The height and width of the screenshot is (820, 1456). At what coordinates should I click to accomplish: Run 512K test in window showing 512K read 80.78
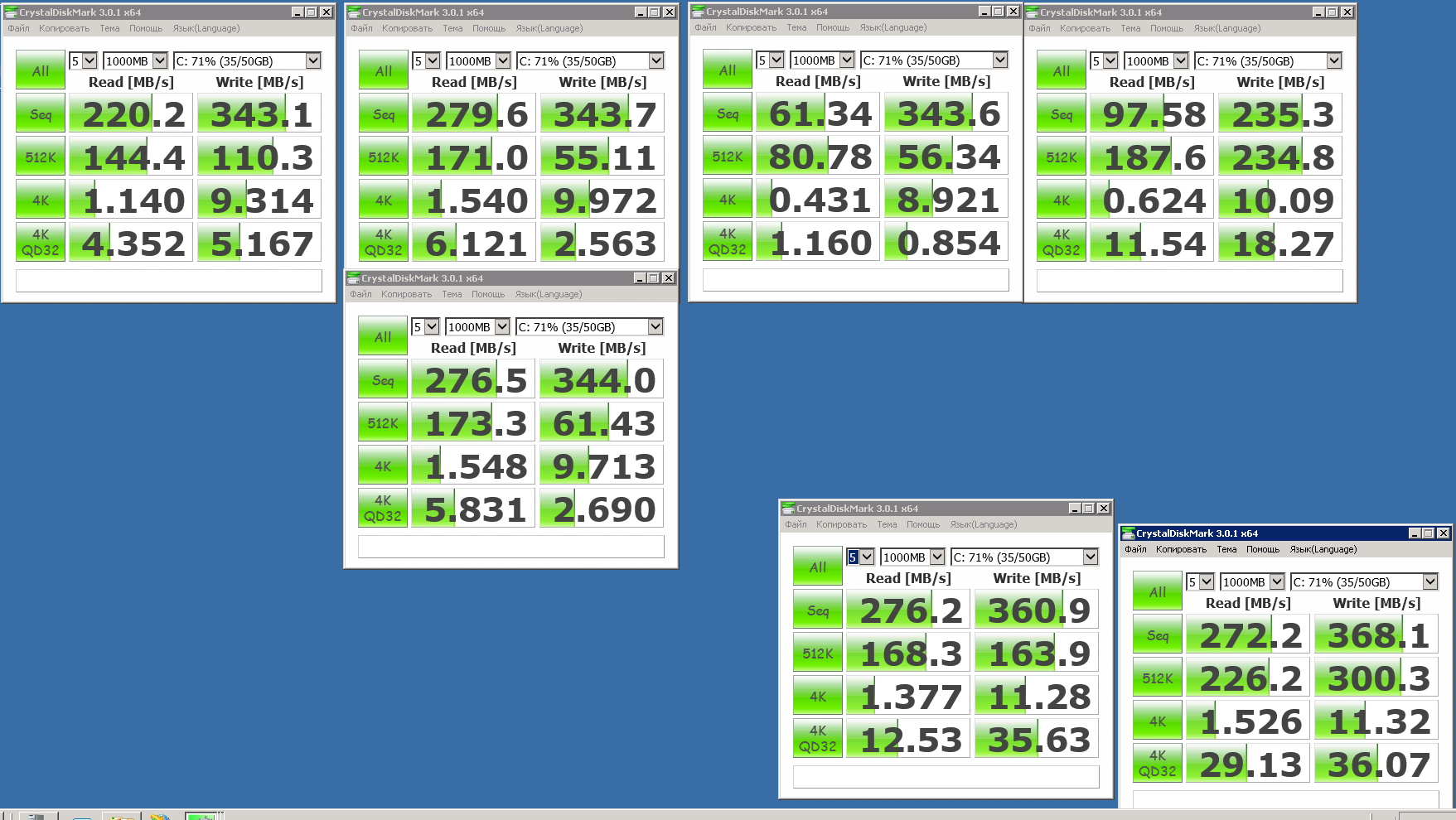(728, 157)
